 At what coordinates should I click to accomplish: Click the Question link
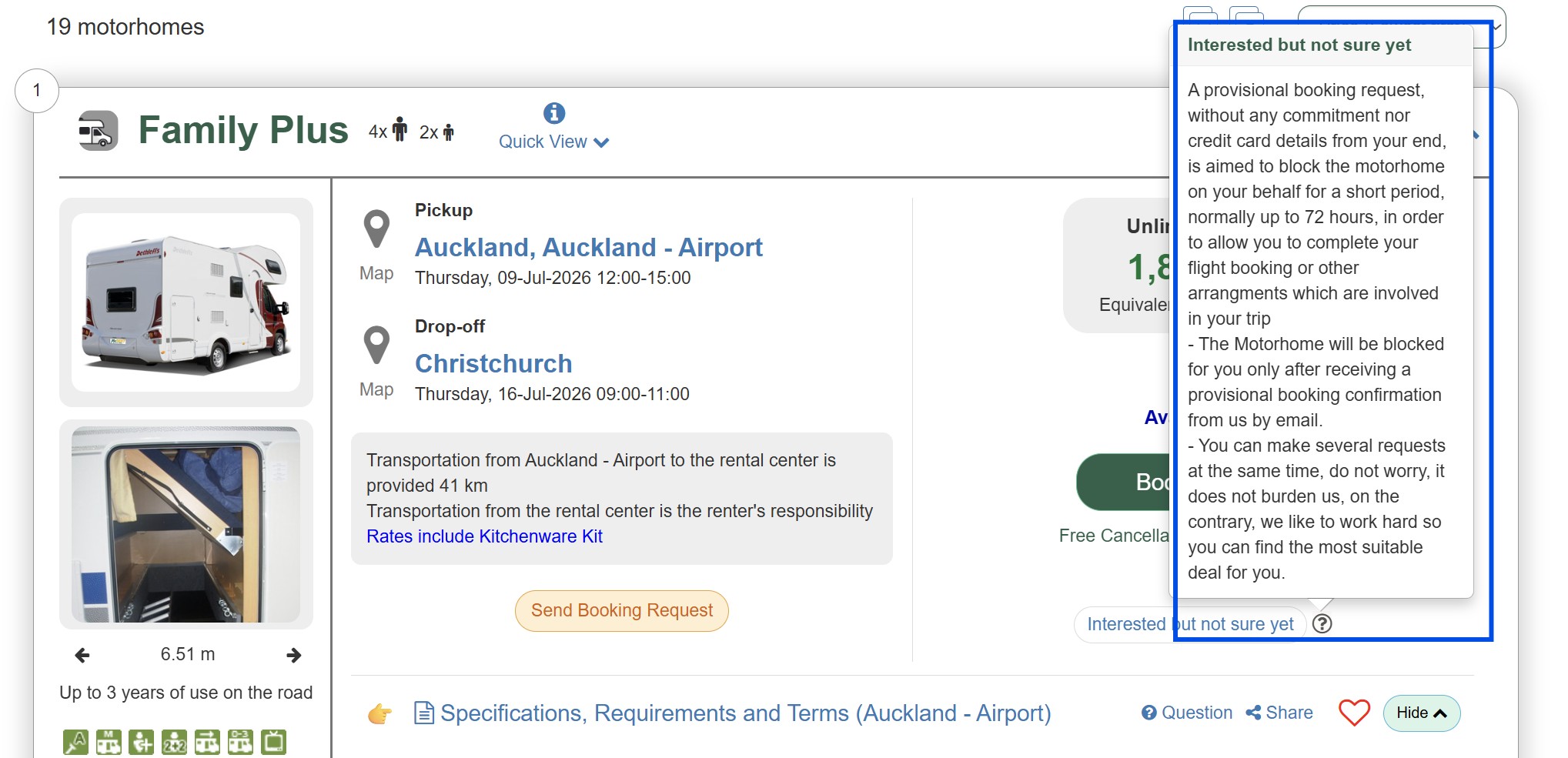(x=1186, y=713)
